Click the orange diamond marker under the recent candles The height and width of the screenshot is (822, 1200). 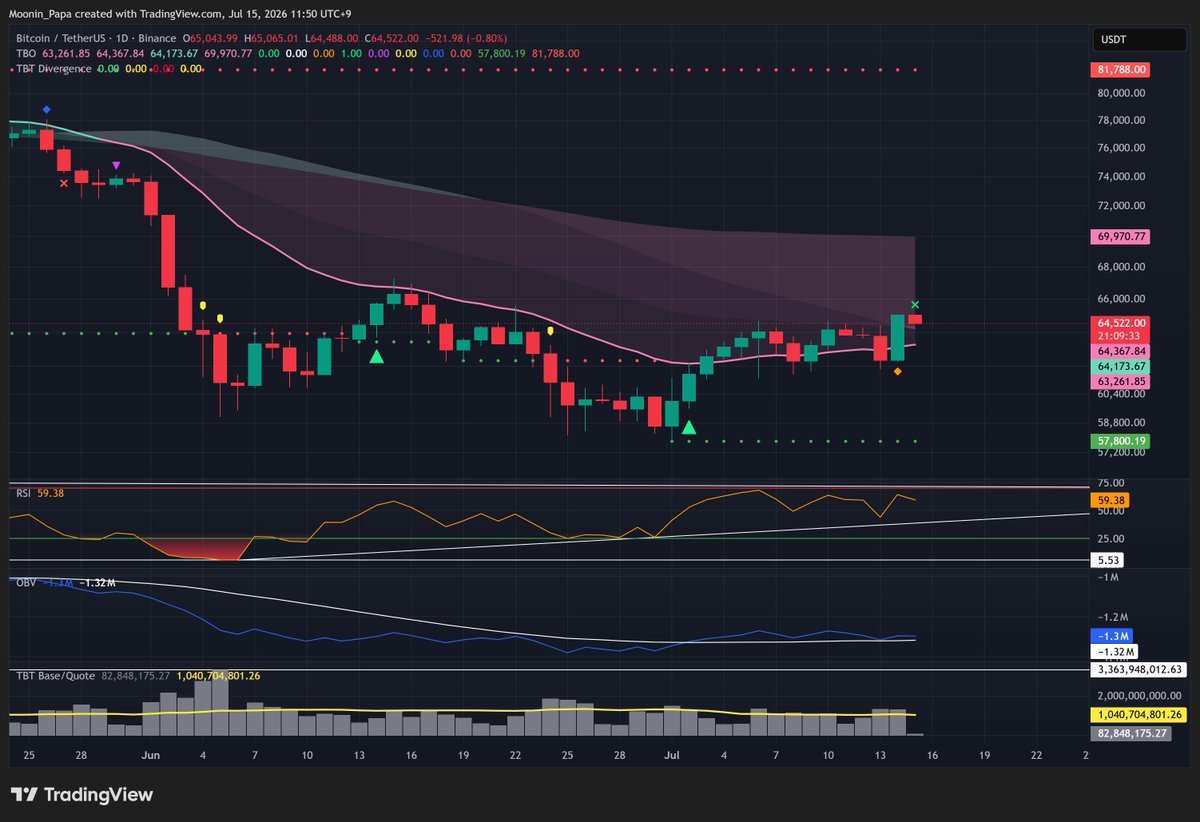897,372
